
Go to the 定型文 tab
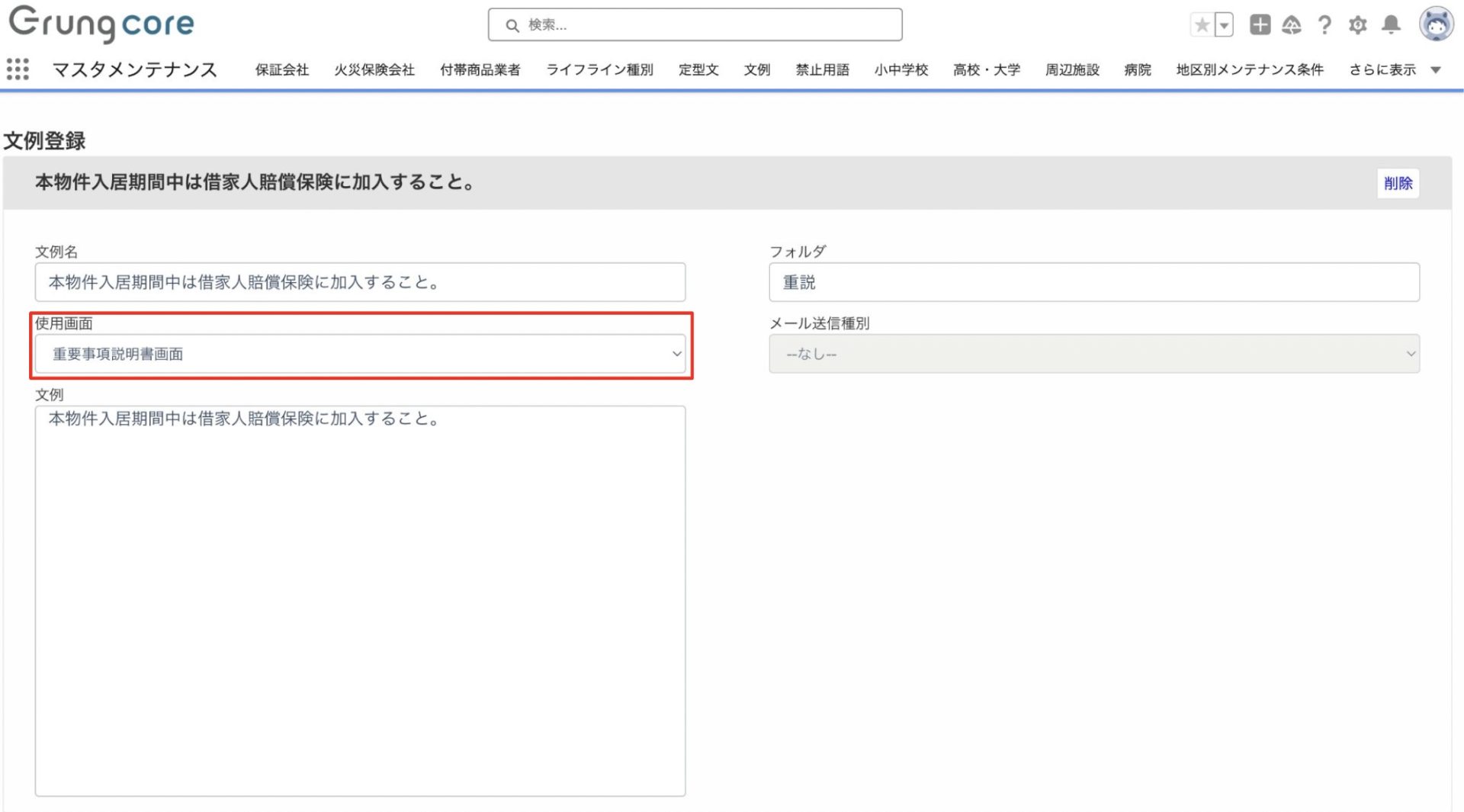pyautogui.click(x=698, y=69)
